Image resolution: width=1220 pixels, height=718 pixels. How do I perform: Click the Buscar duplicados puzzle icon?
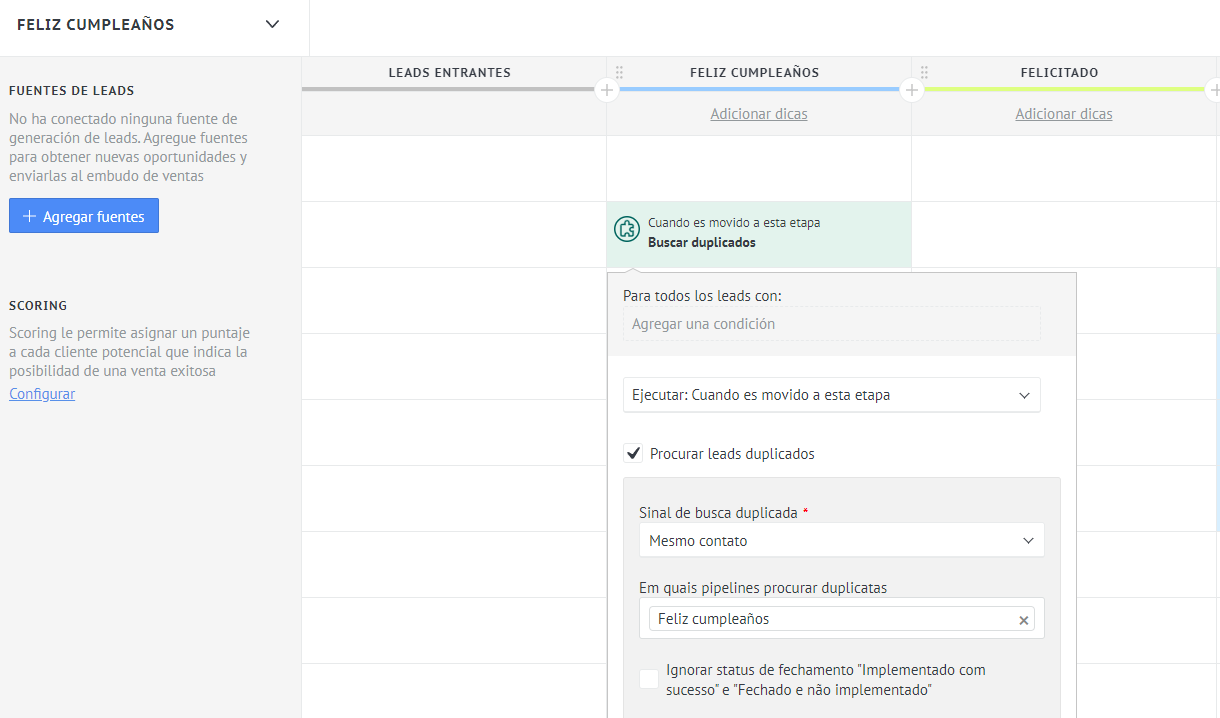pos(627,229)
